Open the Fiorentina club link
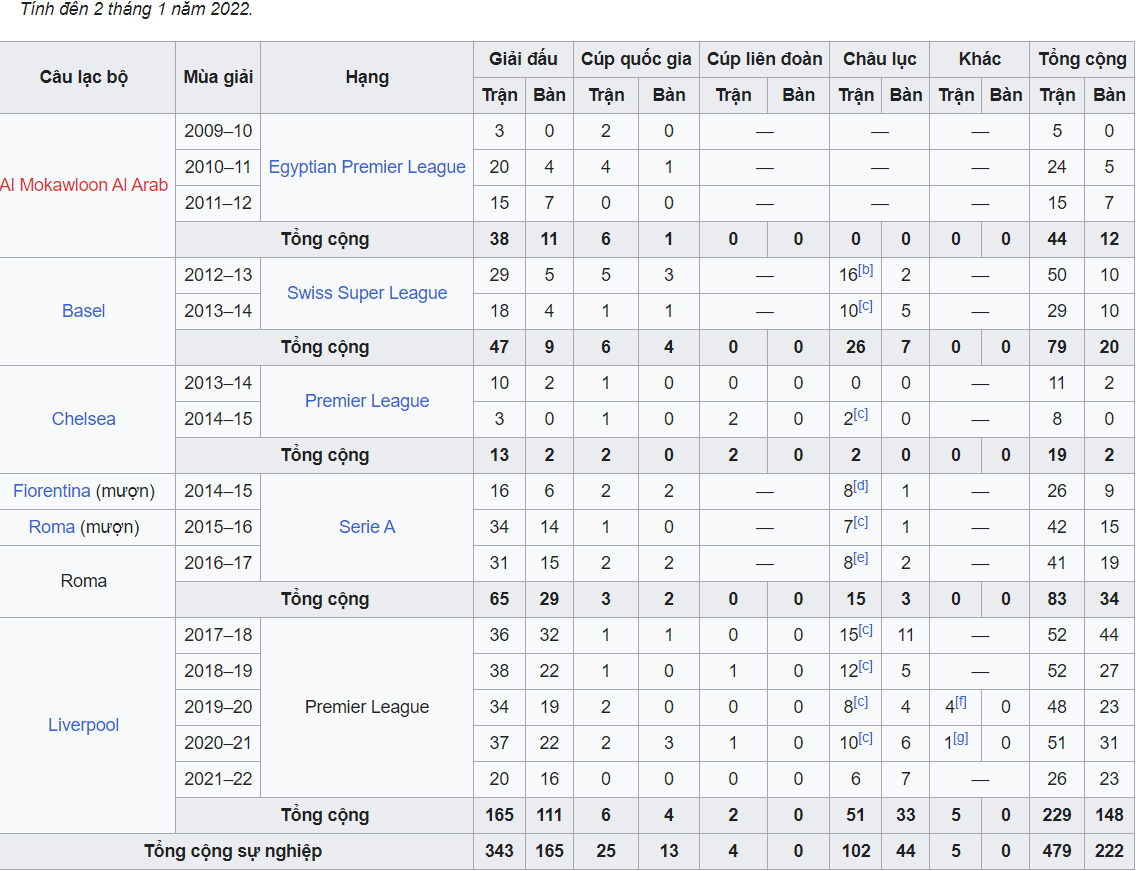 [52, 491]
